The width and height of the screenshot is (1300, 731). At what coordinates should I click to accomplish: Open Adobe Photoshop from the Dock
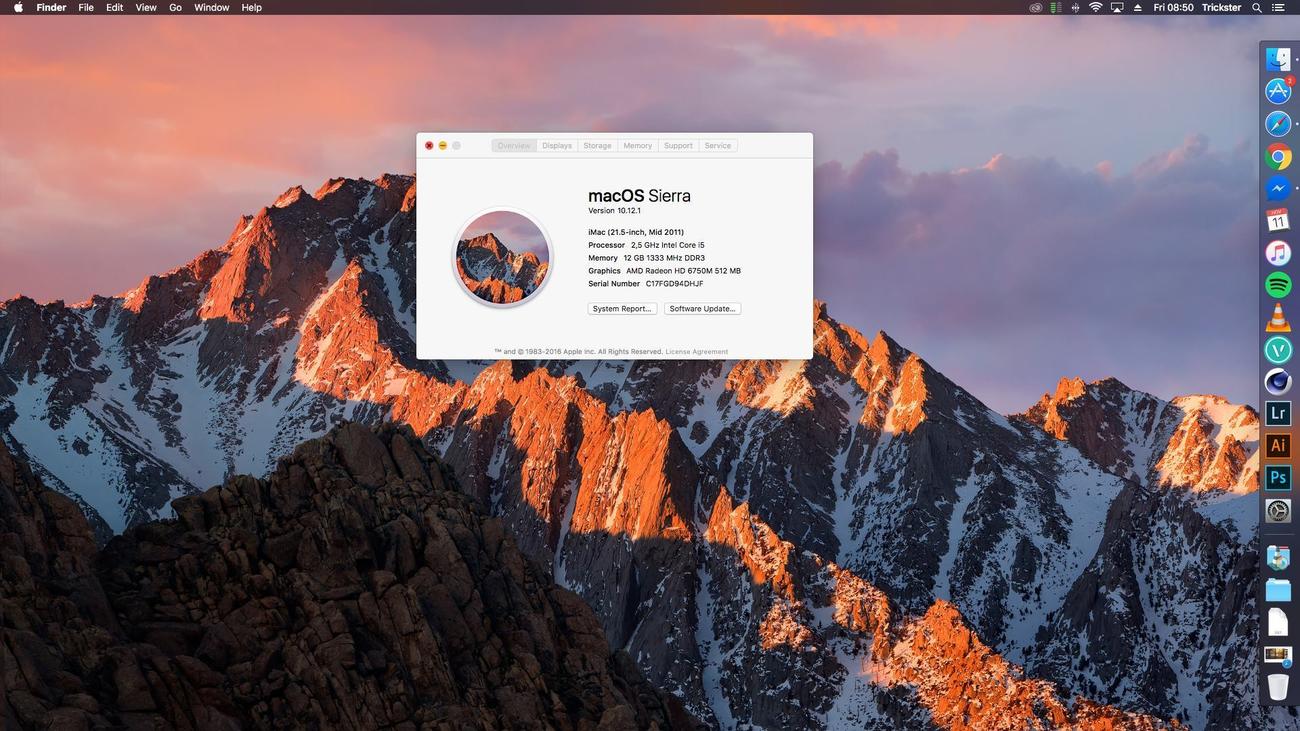[x=1278, y=479]
